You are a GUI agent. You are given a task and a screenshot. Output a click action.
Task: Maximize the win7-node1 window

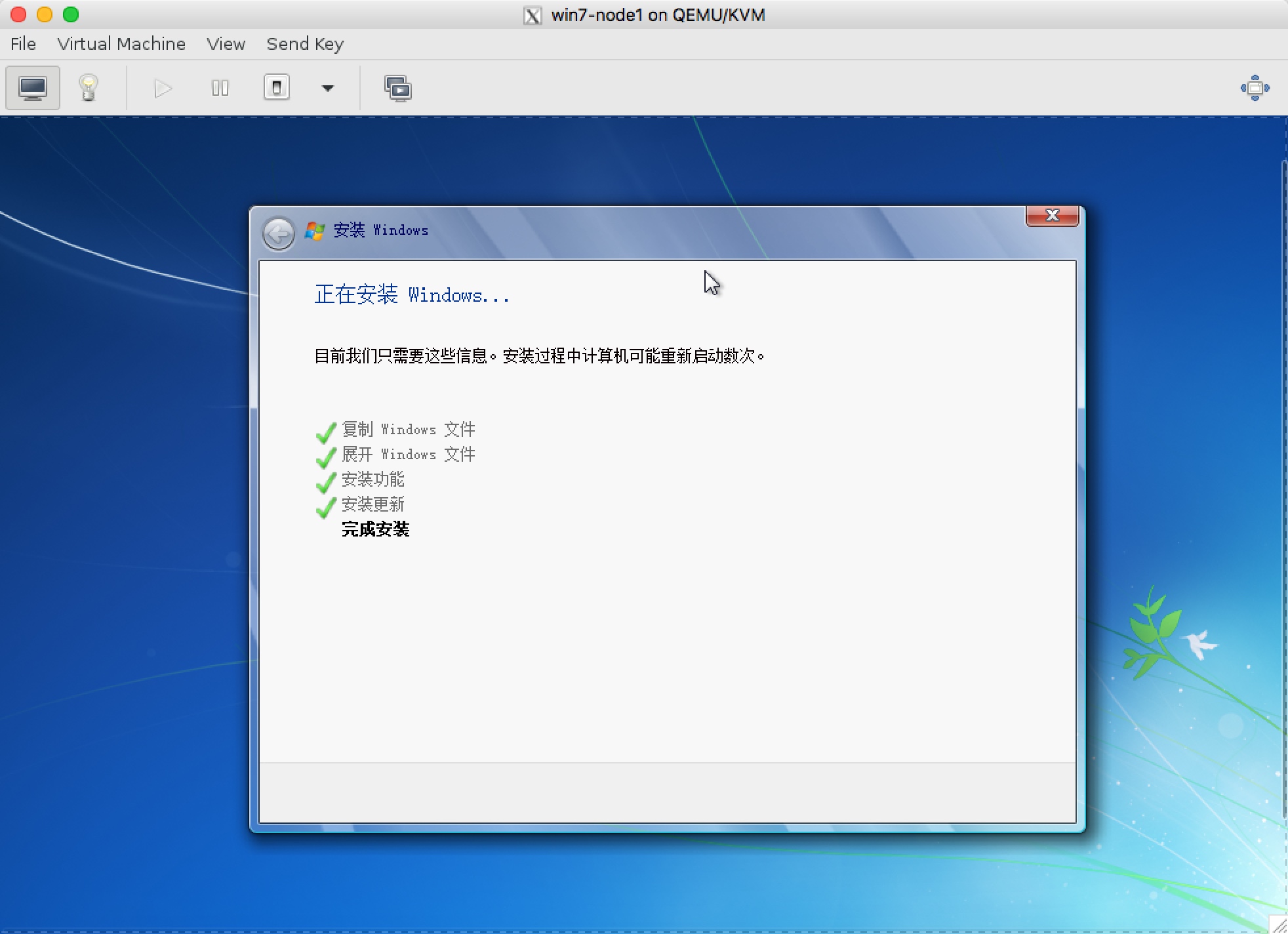click(x=71, y=14)
